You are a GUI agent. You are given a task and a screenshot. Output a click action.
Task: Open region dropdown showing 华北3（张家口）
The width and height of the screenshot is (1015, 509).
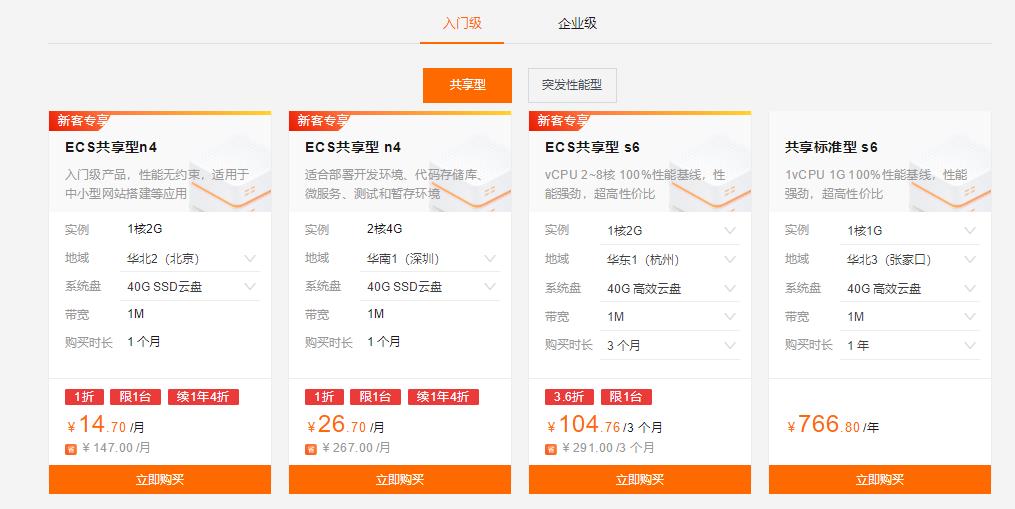coord(909,260)
